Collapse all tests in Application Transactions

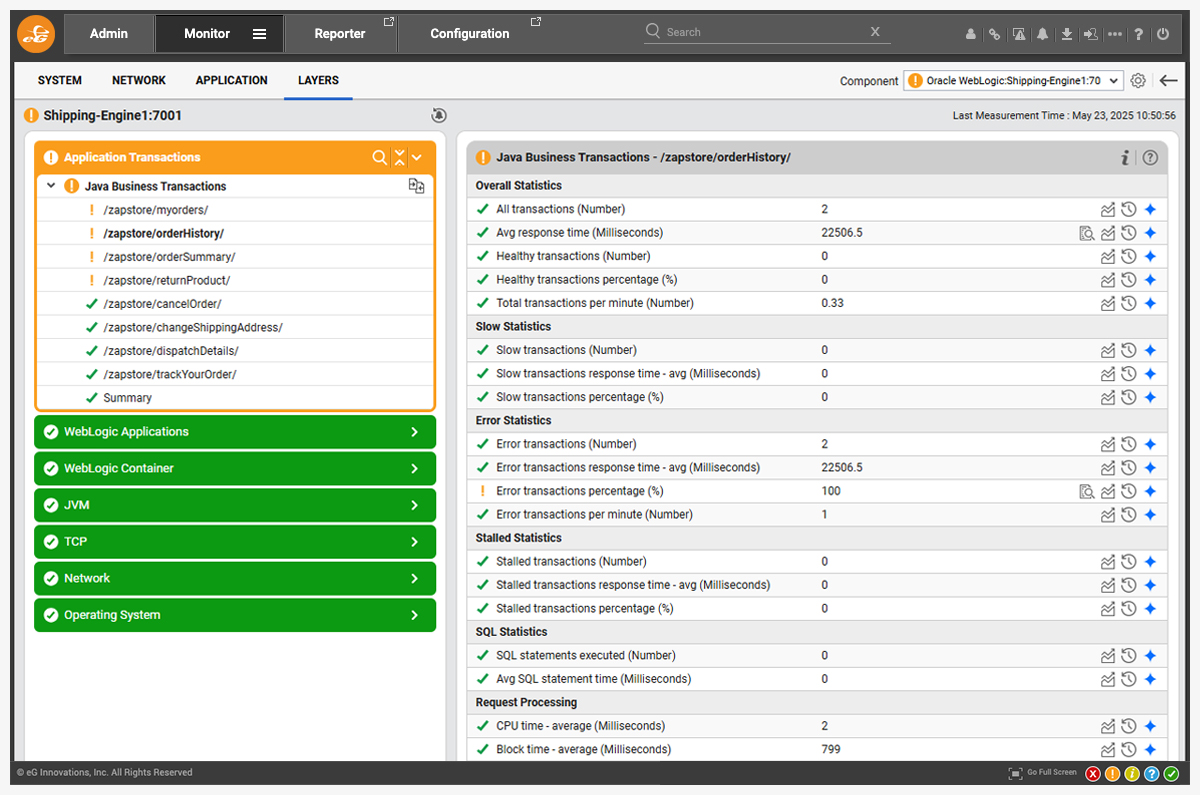(400, 157)
